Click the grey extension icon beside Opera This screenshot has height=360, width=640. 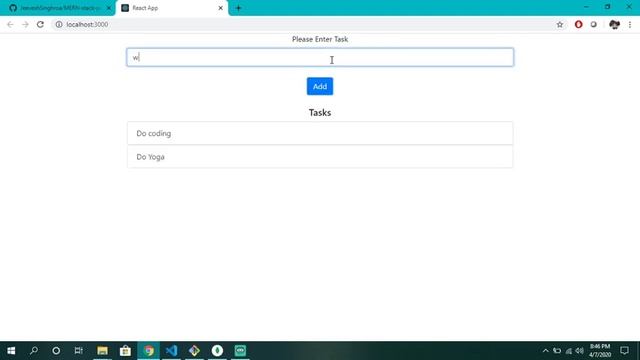coord(593,24)
